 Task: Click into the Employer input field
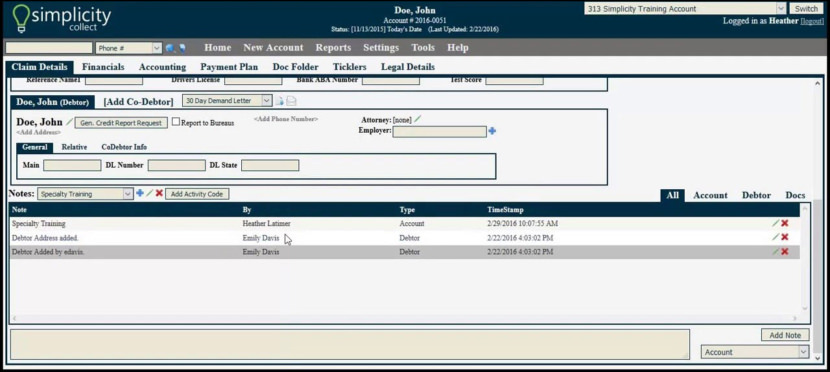[439, 132]
